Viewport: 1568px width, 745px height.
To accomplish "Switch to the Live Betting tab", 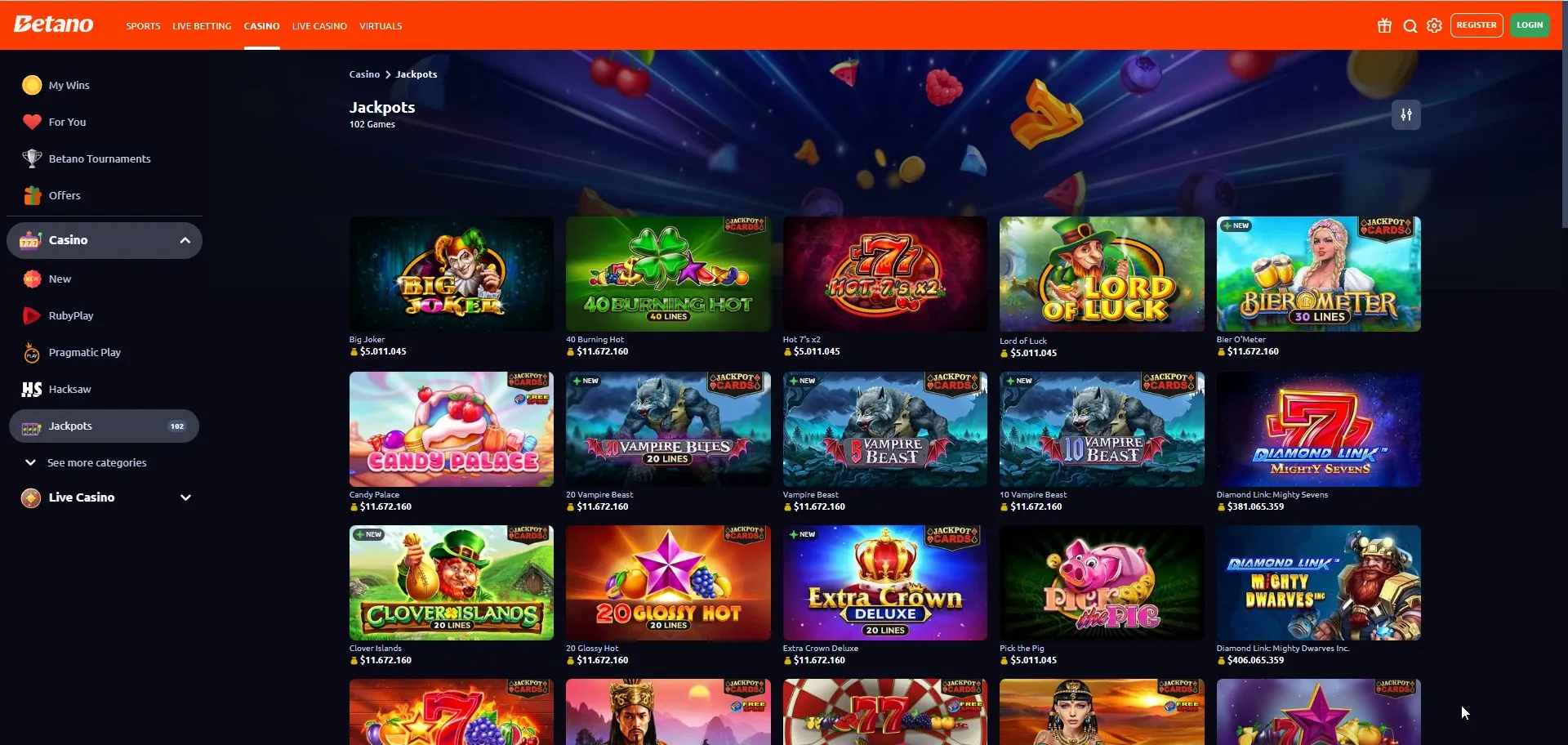I will tap(202, 26).
